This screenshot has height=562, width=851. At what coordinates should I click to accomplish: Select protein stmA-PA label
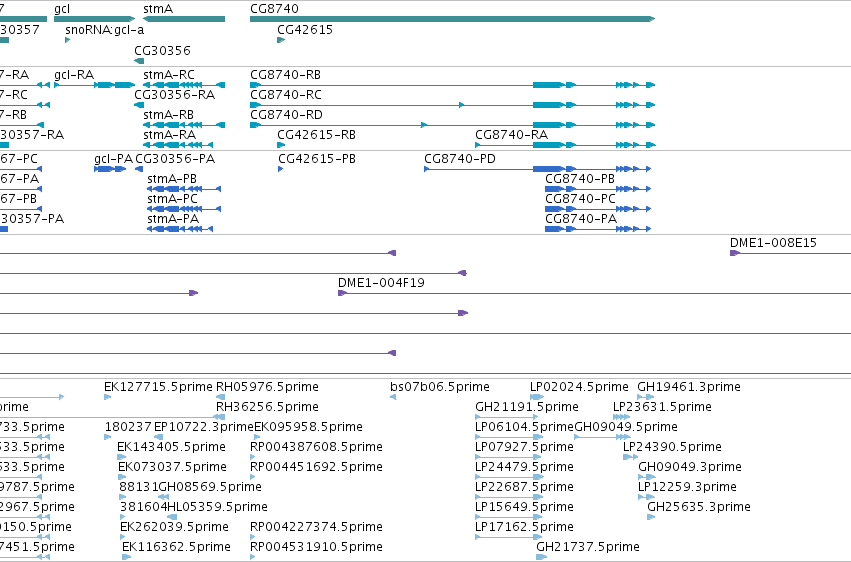pyautogui.click(x=173, y=219)
